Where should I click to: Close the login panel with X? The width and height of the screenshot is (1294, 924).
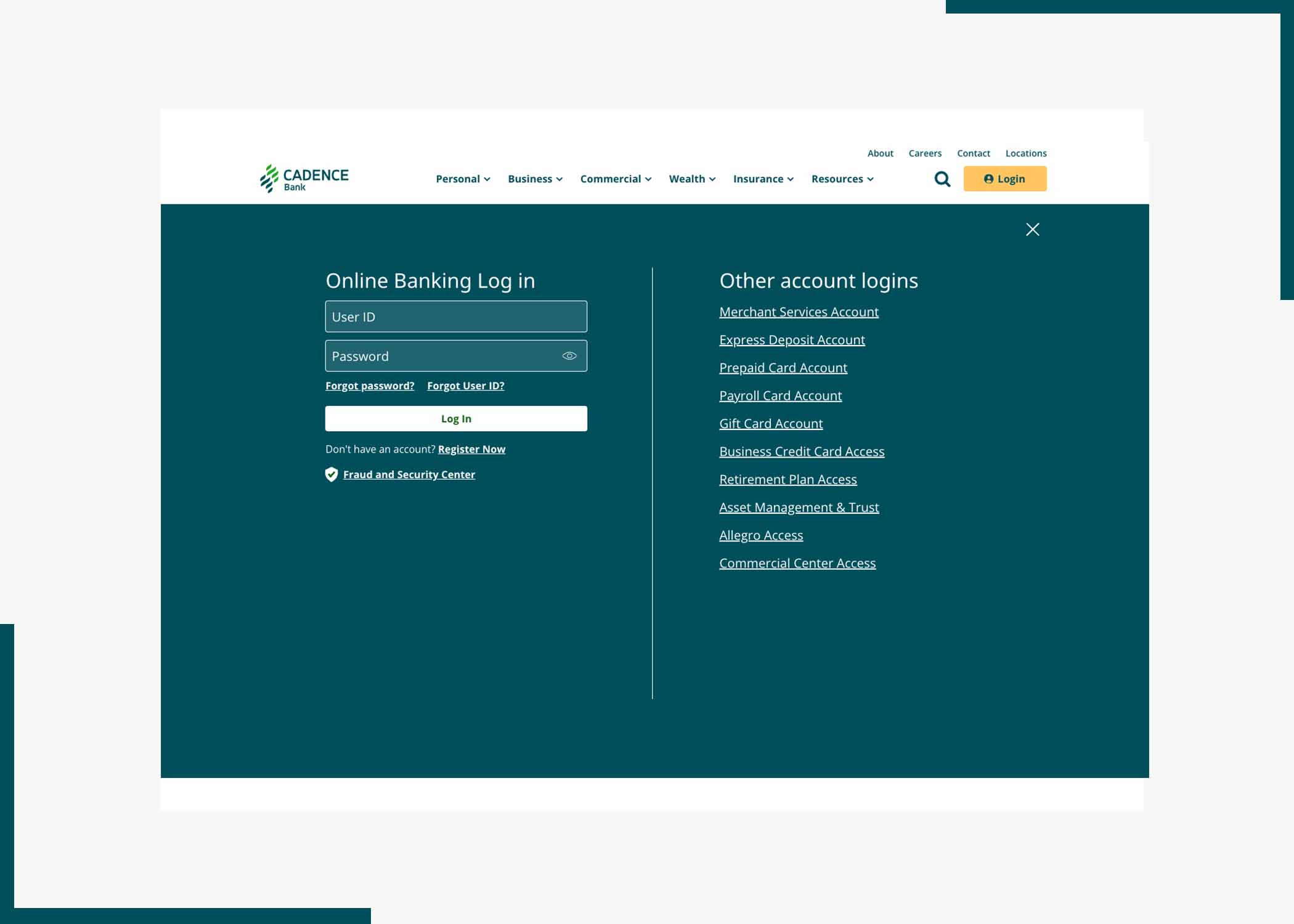pos(1033,229)
